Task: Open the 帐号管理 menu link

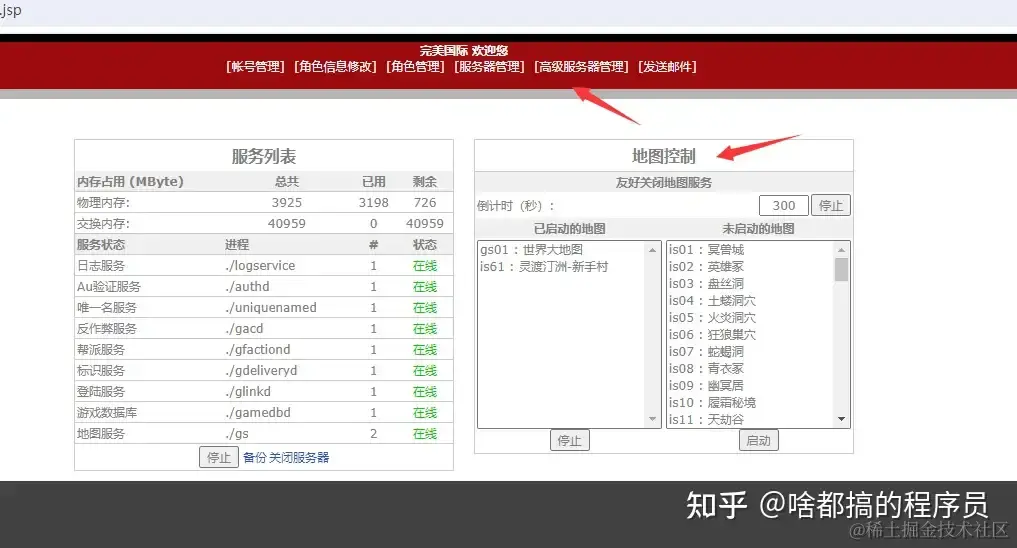Action: pos(256,67)
